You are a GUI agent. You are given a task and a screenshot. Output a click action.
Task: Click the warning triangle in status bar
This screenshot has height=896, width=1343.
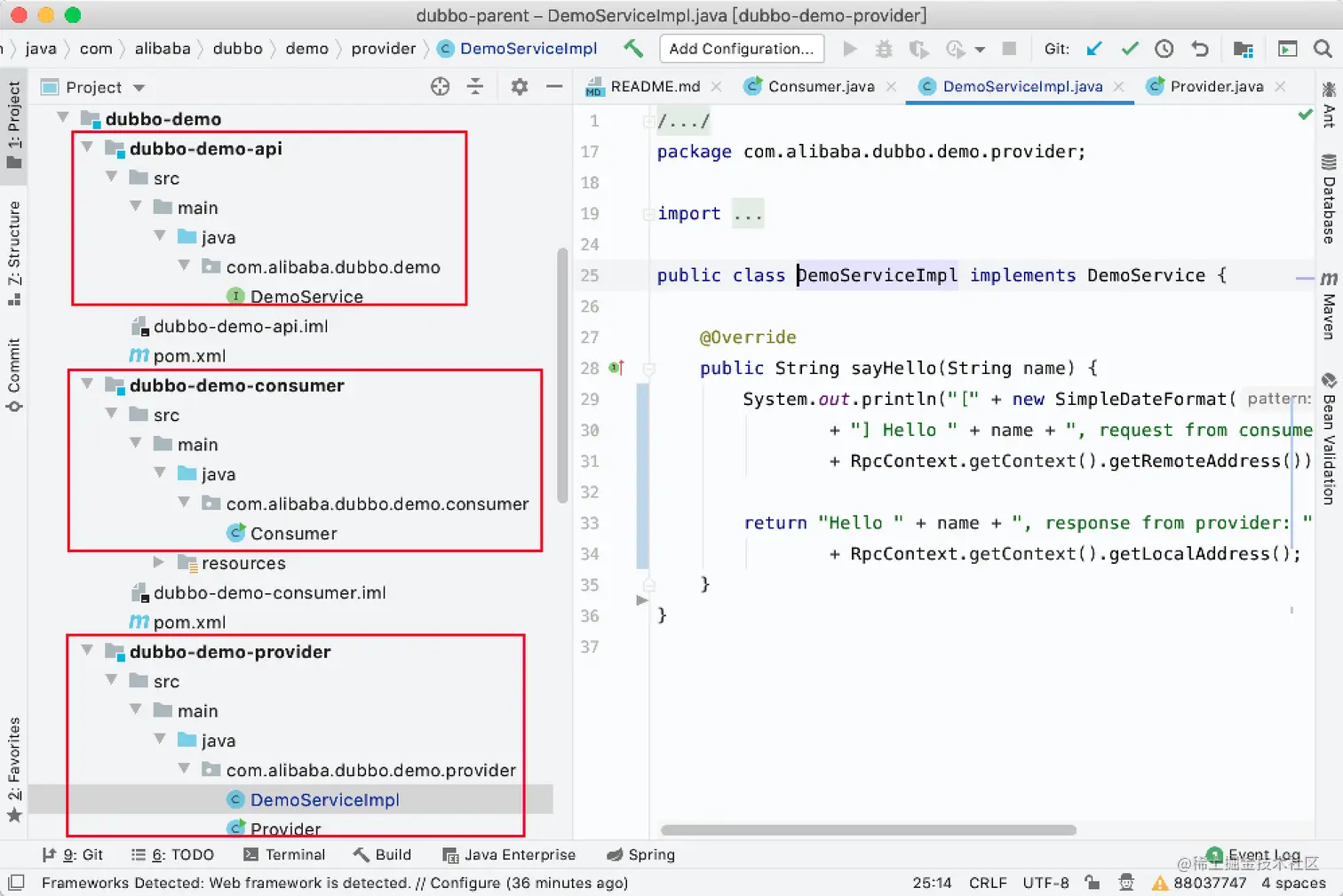point(1160,883)
